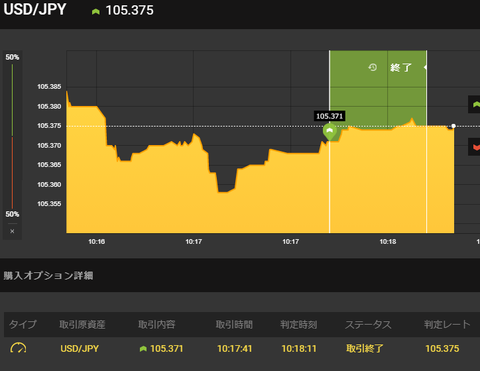This screenshot has width=480, height=371.
Task: Click the 105.385 y-axis label
Action: point(49,87)
